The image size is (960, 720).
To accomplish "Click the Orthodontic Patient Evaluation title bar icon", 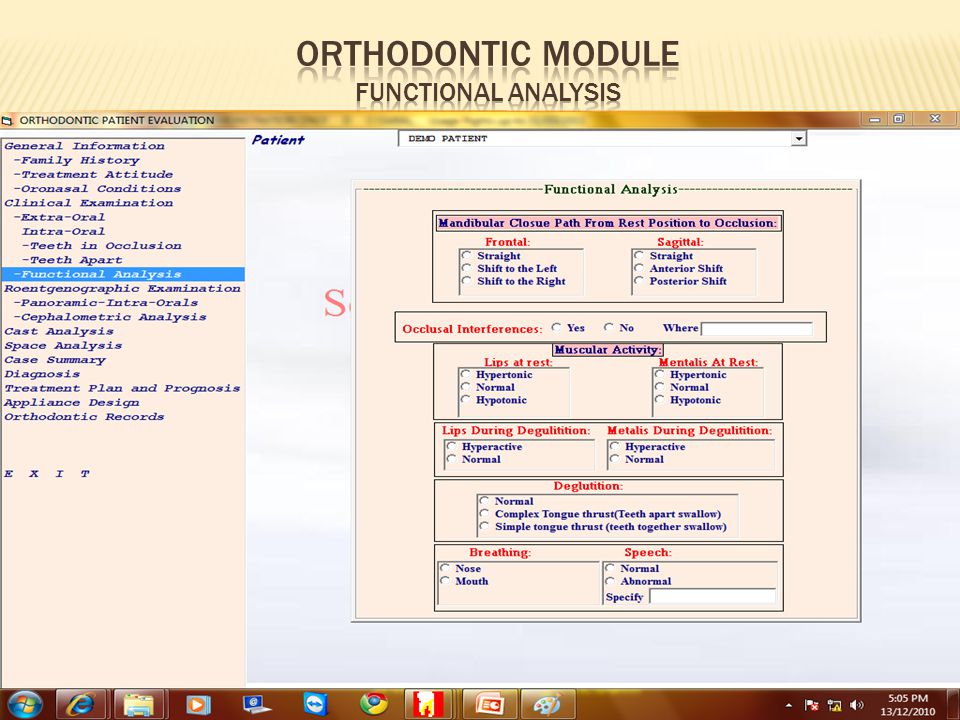I will coord(7,121).
